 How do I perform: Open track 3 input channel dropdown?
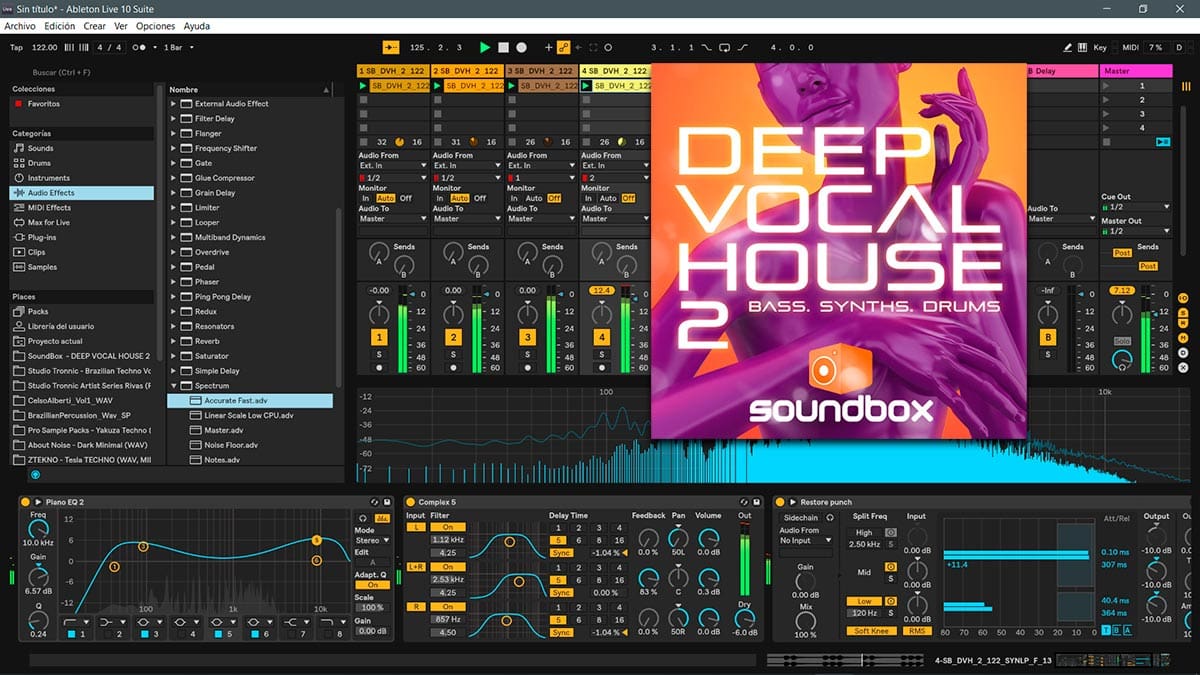tap(541, 177)
